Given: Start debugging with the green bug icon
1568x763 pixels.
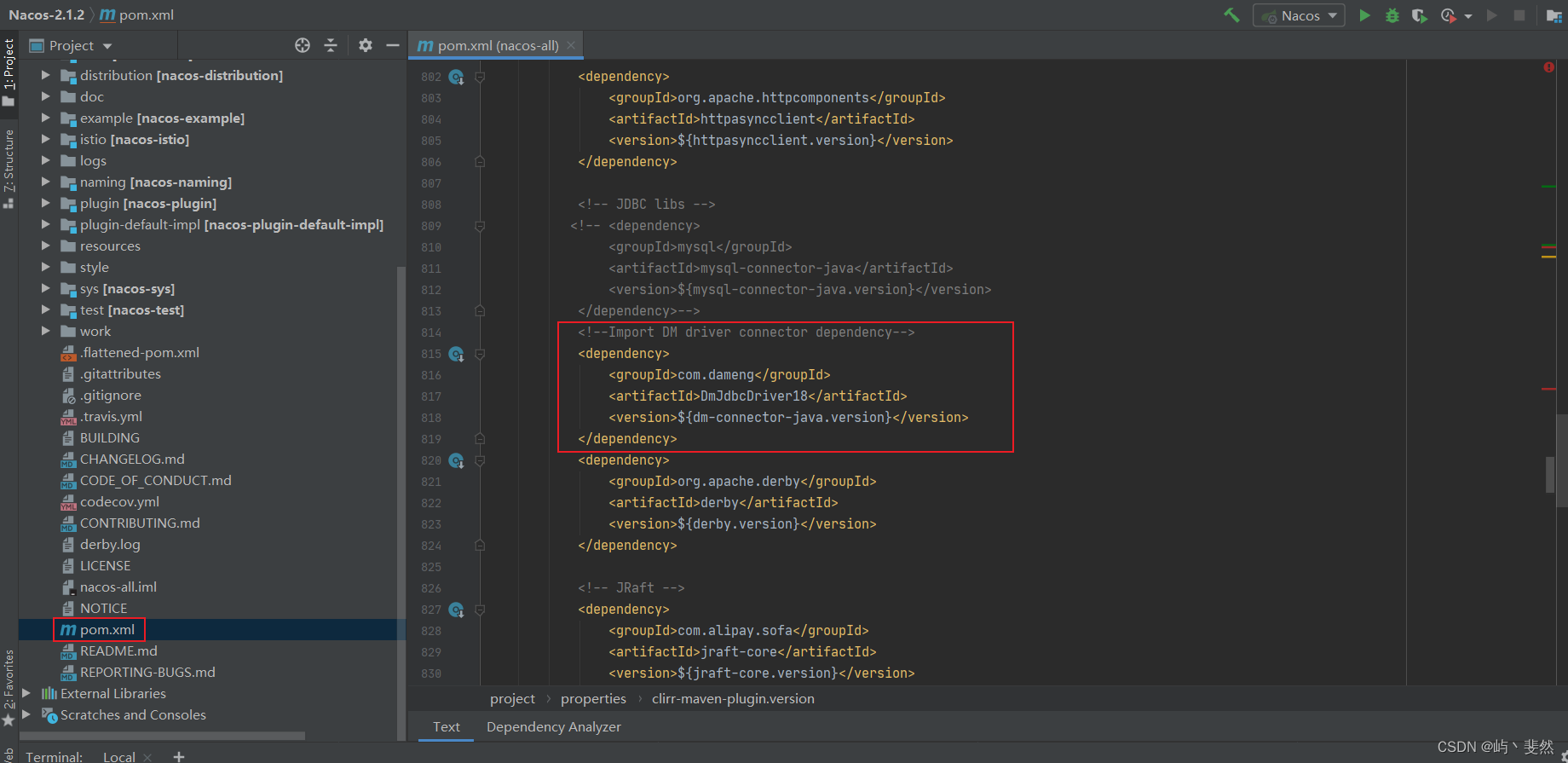Looking at the screenshot, I should [x=1392, y=15].
